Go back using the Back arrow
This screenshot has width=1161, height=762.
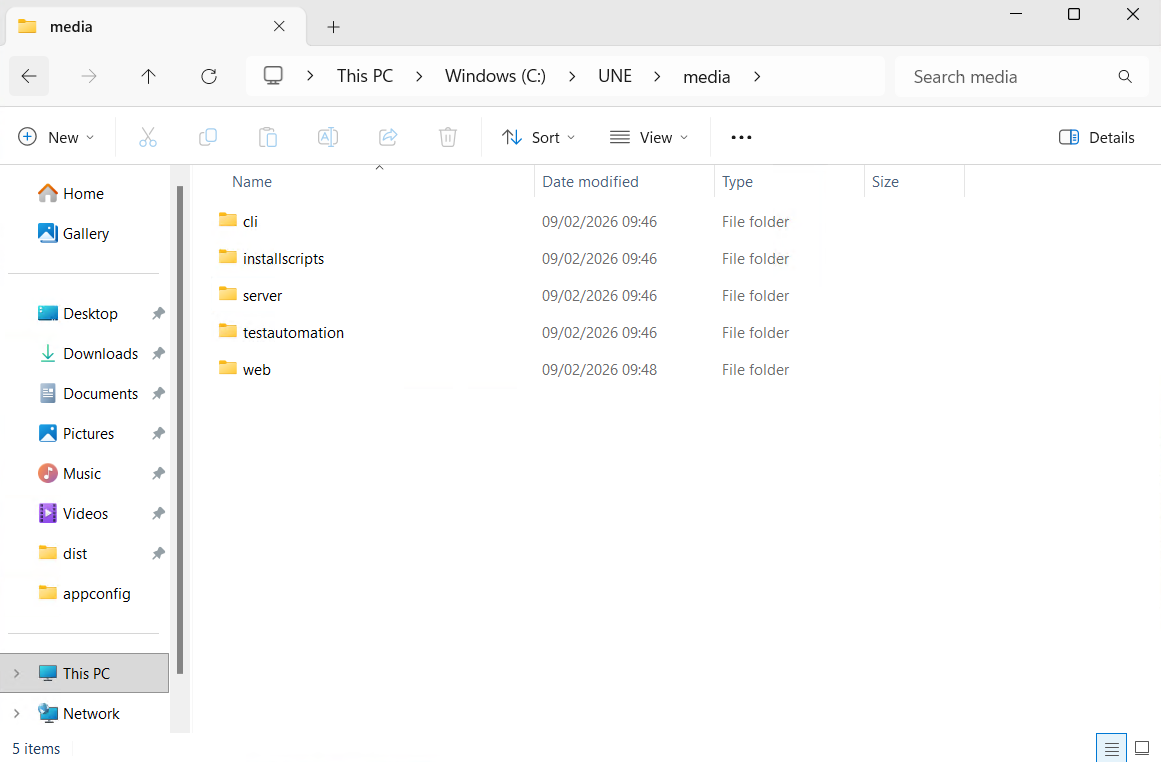29,77
